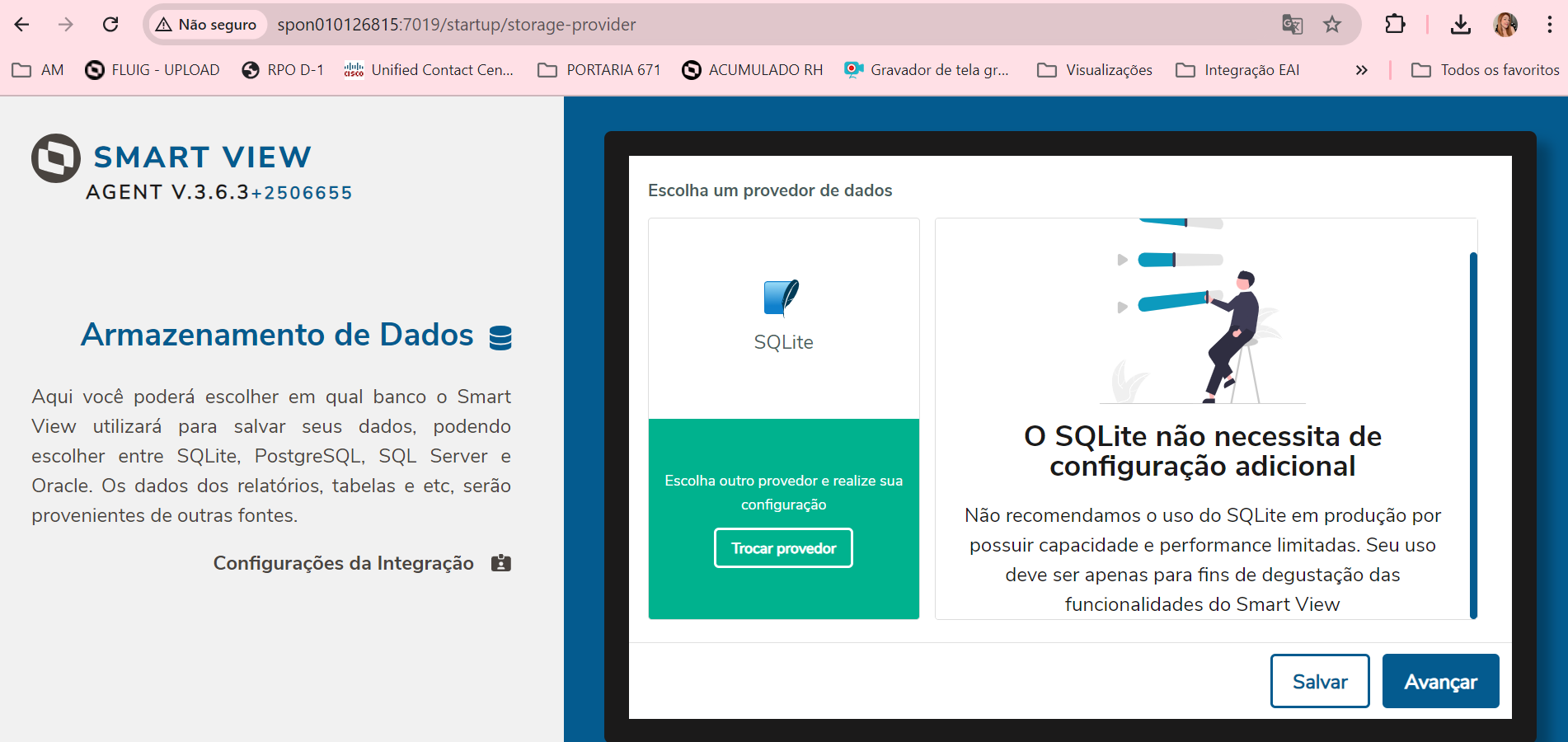Open the Integração EAI bookmark folder
This screenshot has width=1568, height=742.
[1237, 70]
